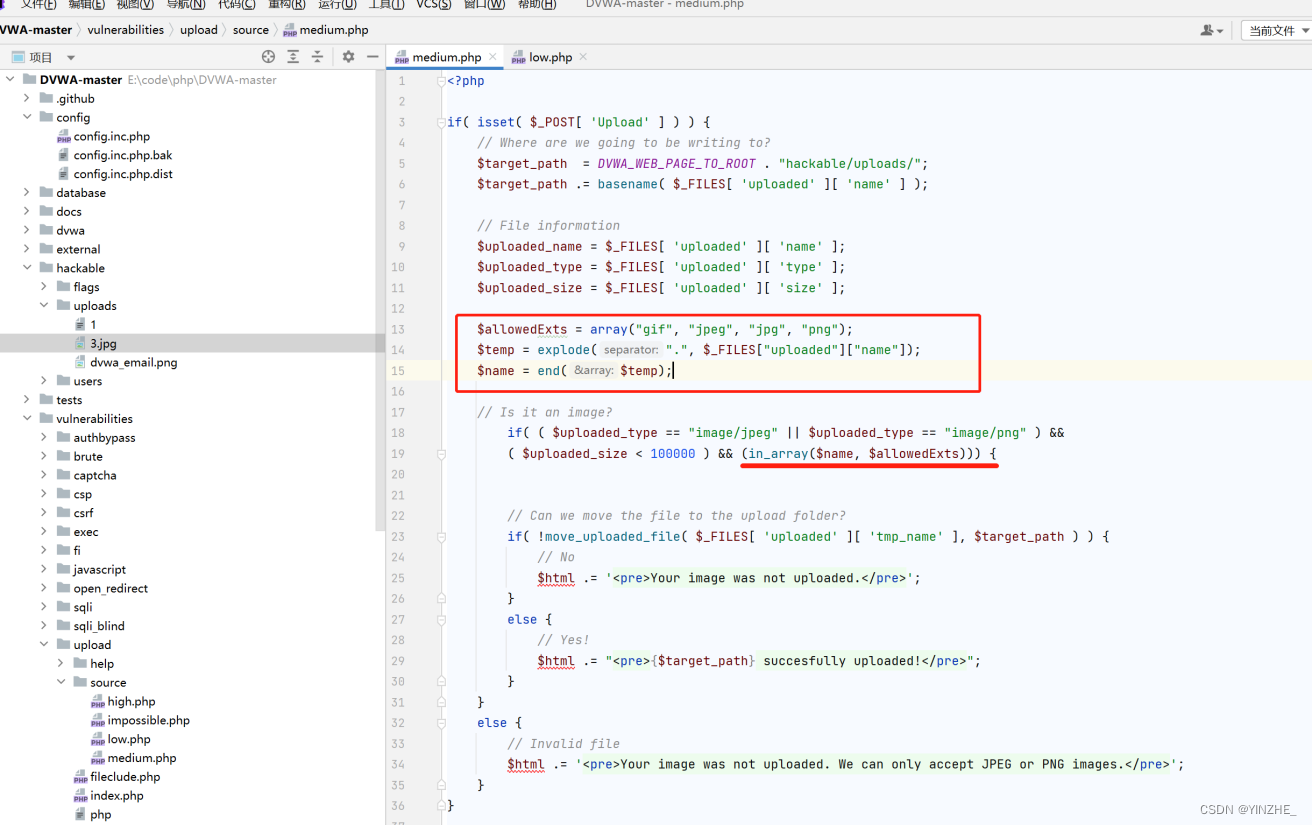Expand the docs folder
Screen dimensions: 1312x825
pyautogui.click(x=27, y=212)
